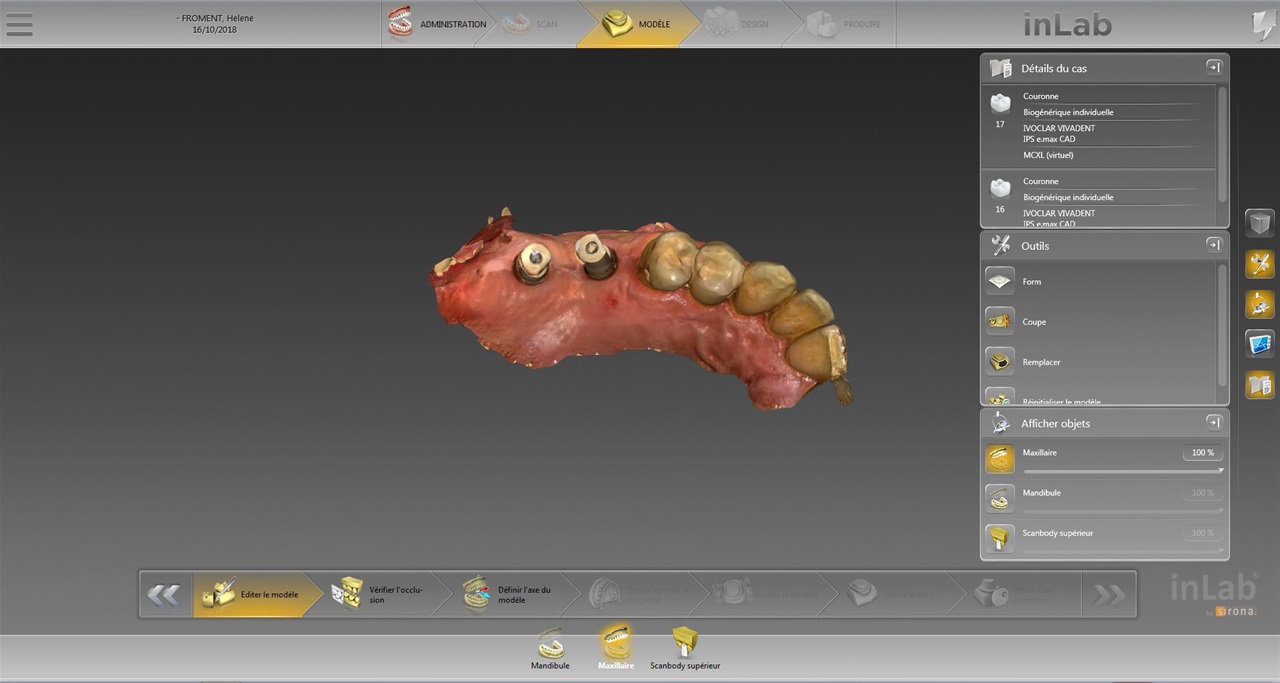This screenshot has height=683, width=1280.
Task: Open the hamburger system menu
Action: point(19,24)
